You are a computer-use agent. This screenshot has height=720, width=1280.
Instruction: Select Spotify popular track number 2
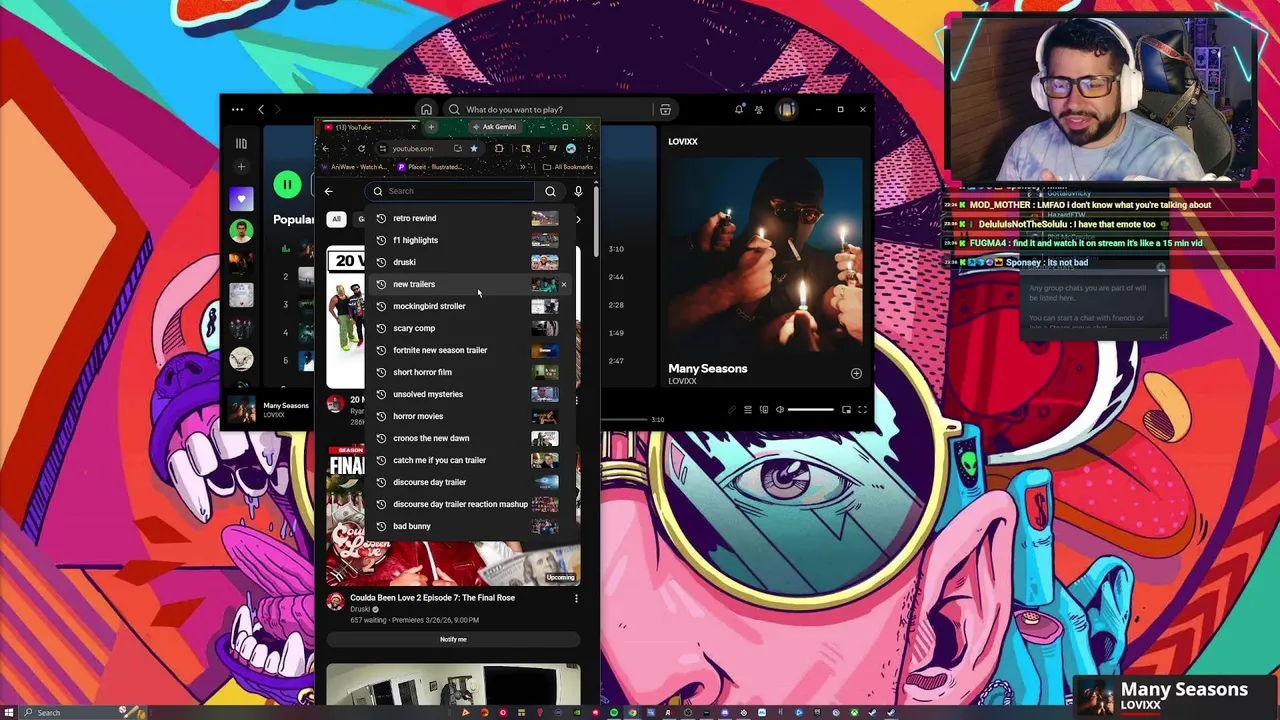[x=285, y=277]
